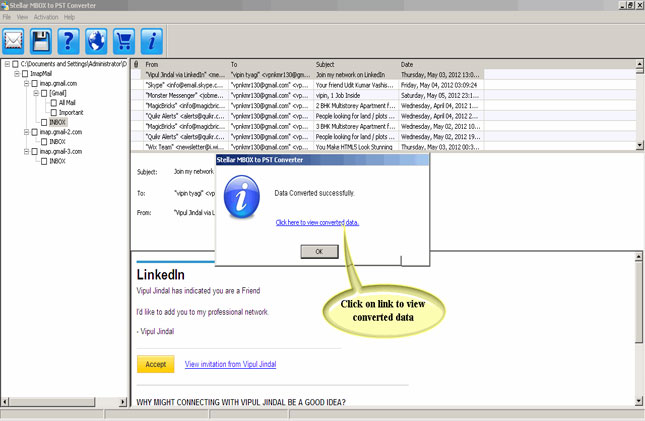Click the About info toolbar icon
Image resolution: width=645 pixels, height=421 pixels.
pyautogui.click(x=151, y=41)
